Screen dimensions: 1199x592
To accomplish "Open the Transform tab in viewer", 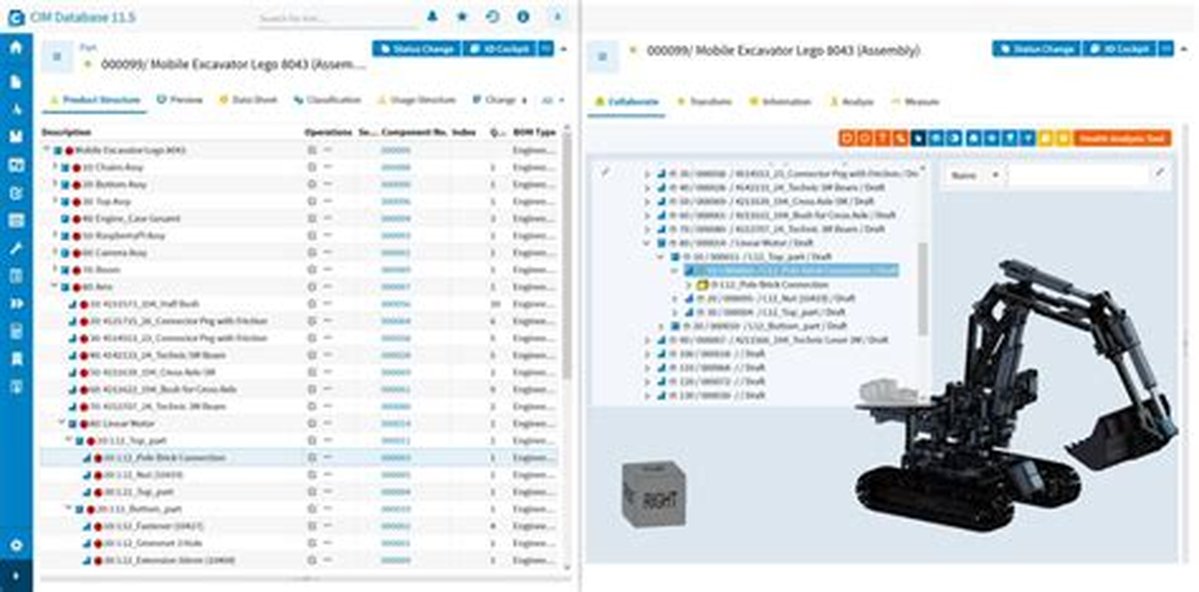I will [x=704, y=102].
